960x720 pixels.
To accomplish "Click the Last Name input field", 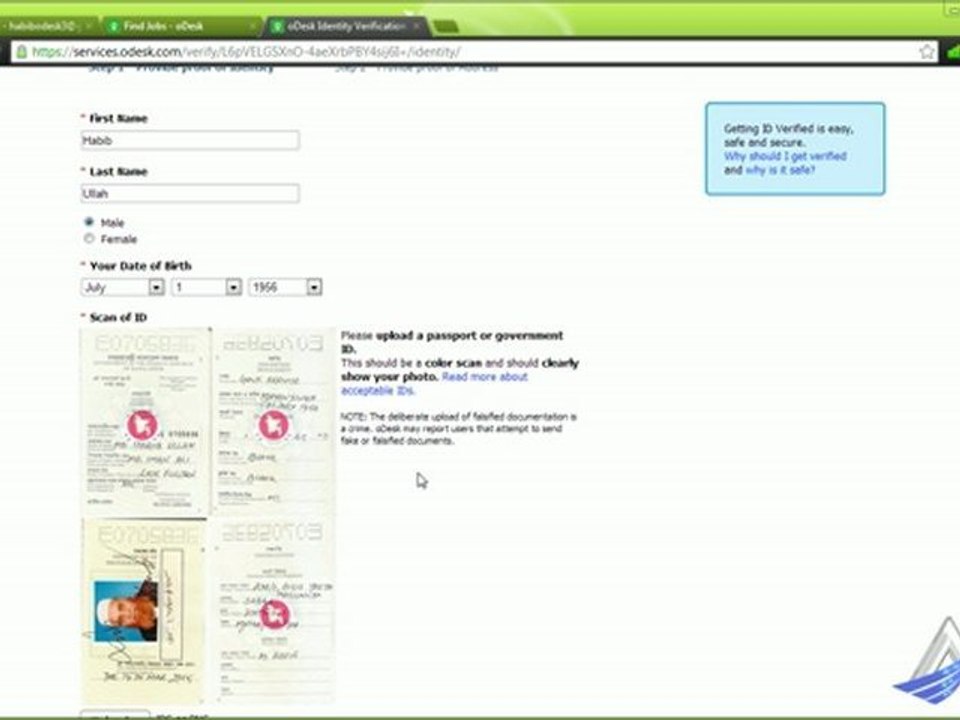I will tap(190, 193).
